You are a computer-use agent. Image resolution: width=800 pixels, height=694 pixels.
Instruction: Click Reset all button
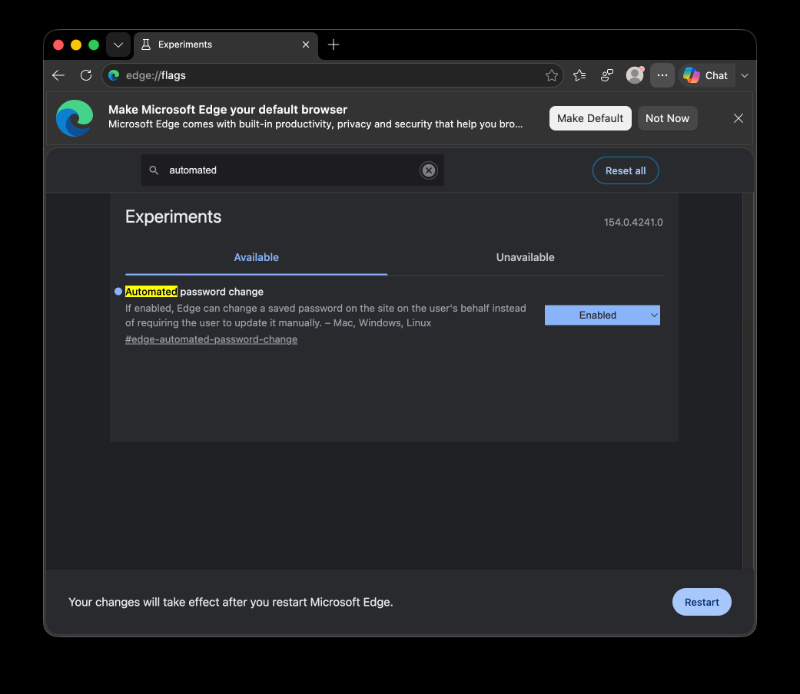pyautogui.click(x=626, y=170)
